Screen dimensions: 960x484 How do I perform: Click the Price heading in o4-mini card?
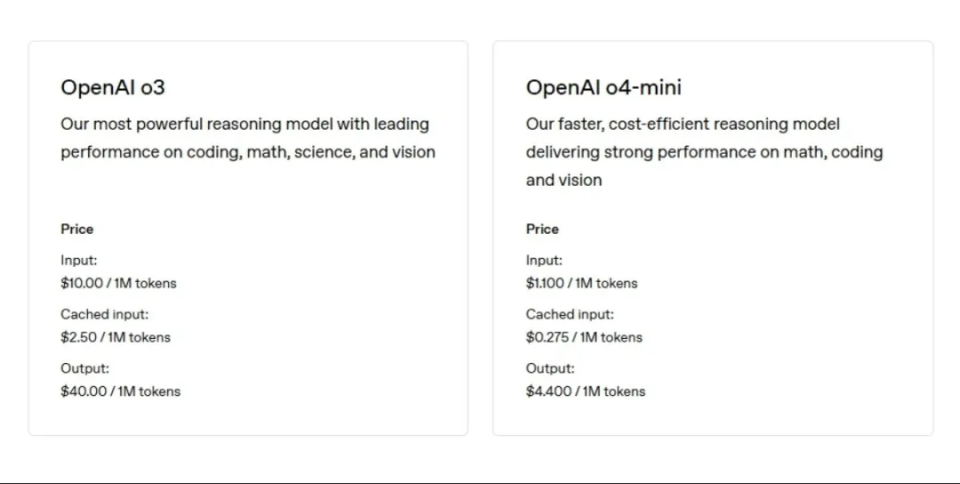pyautogui.click(x=543, y=229)
